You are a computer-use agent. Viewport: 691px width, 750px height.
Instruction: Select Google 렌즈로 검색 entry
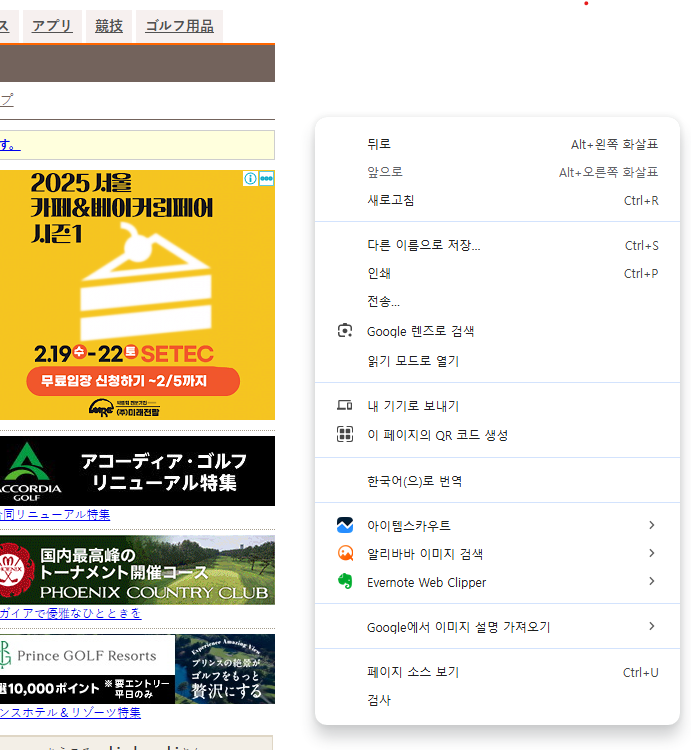(x=497, y=331)
